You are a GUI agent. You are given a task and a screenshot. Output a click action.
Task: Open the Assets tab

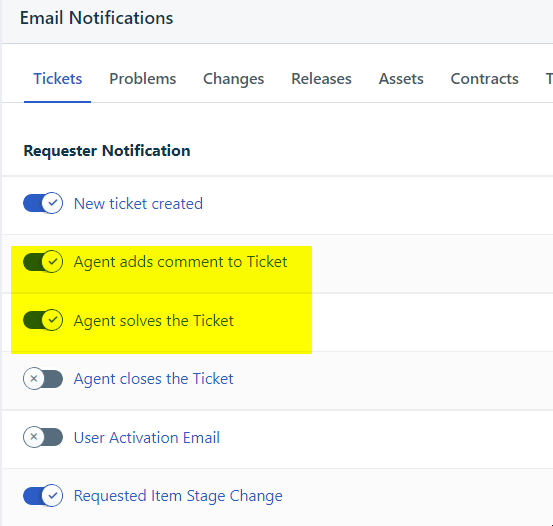click(401, 79)
